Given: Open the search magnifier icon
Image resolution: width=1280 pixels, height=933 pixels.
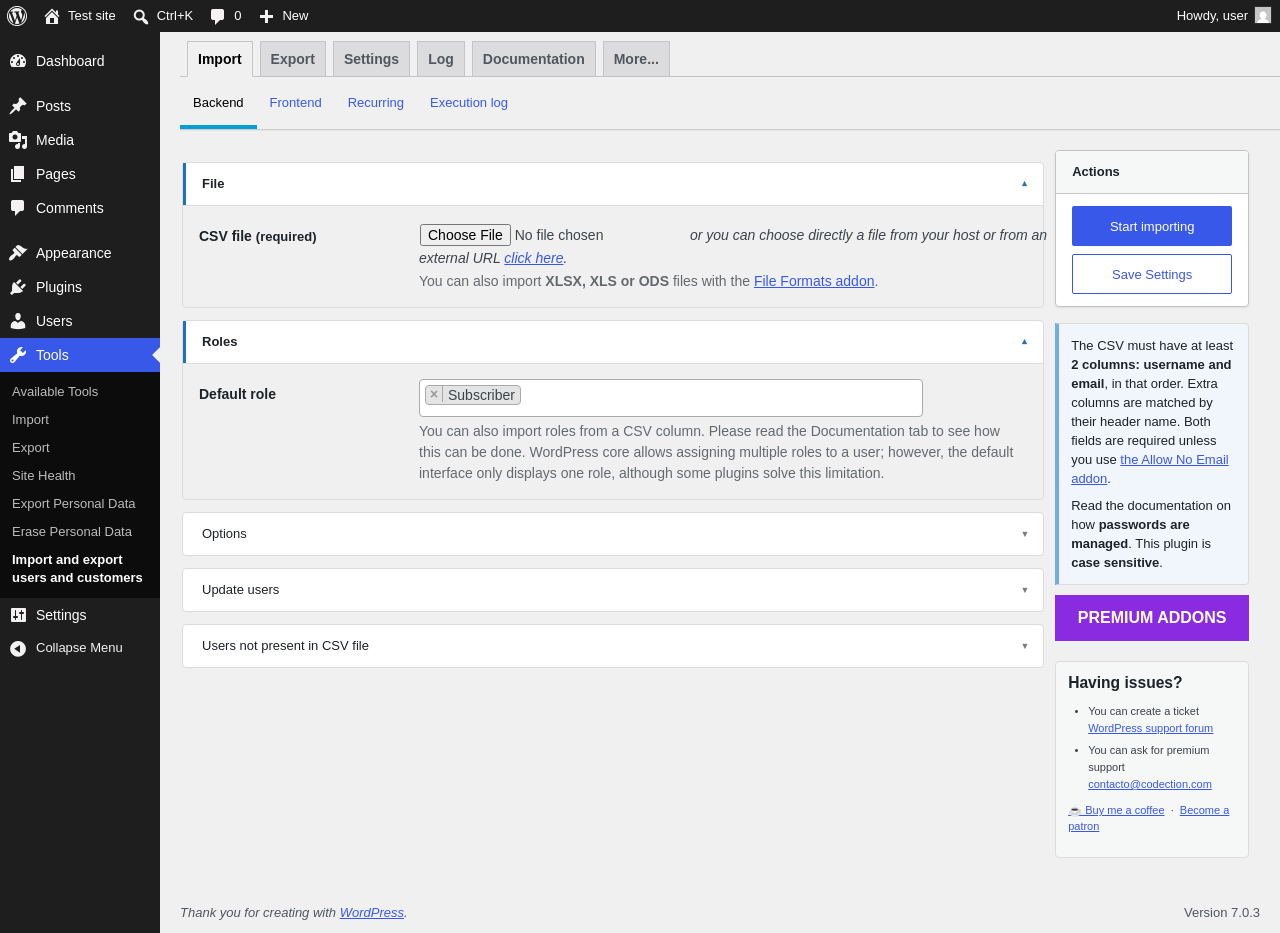Looking at the screenshot, I should [141, 16].
